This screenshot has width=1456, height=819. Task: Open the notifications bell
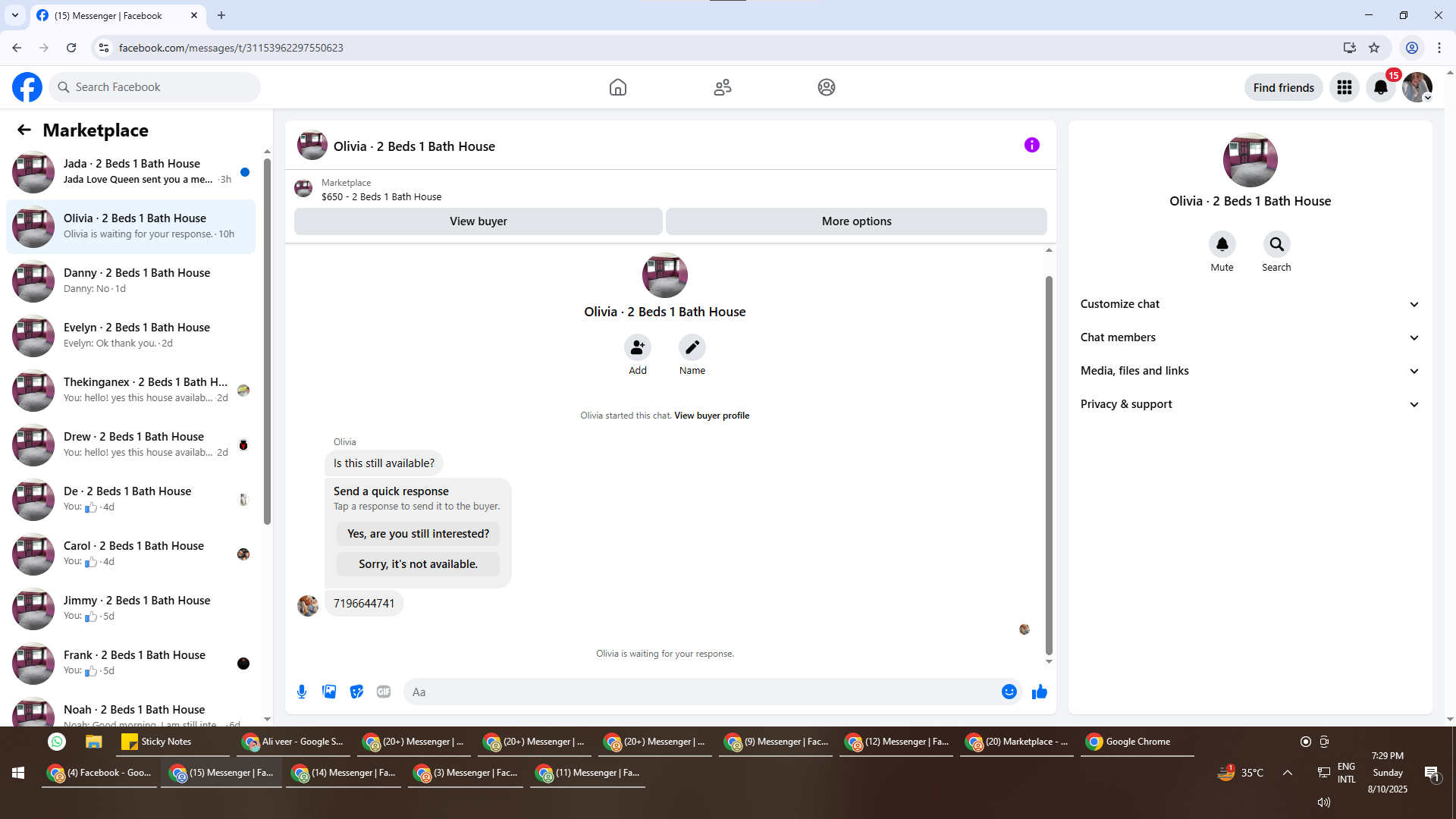tap(1380, 88)
